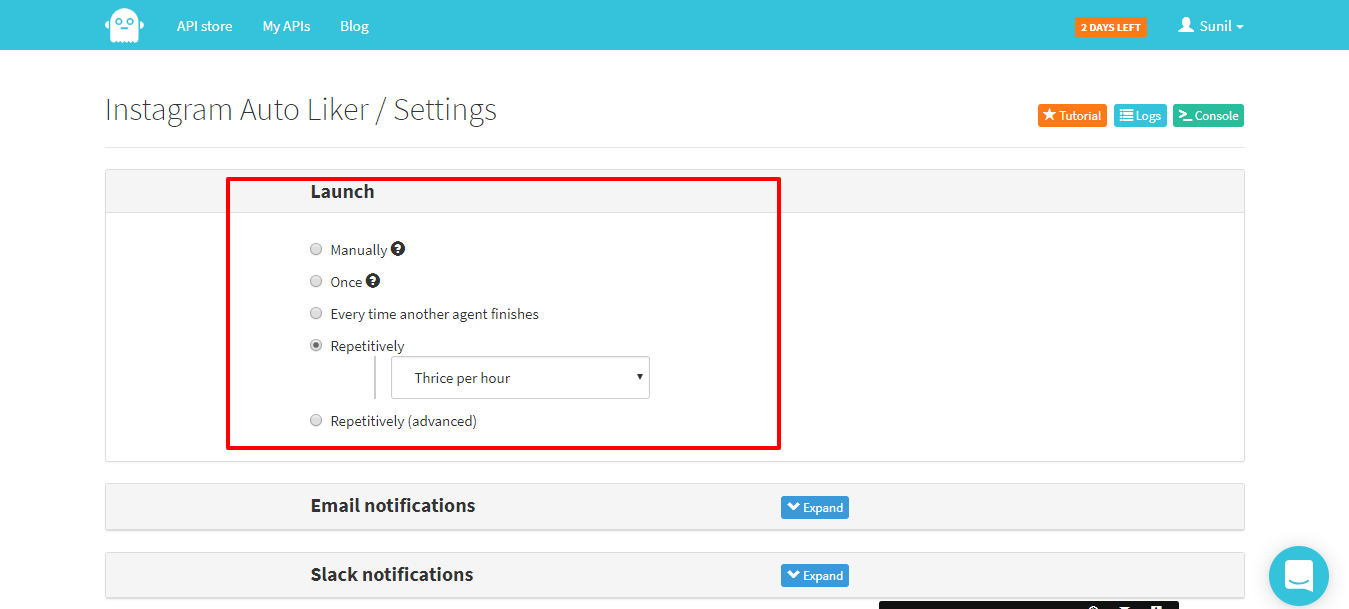The image size is (1349, 609).
Task: Select the Manually launch option
Action: tap(316, 249)
